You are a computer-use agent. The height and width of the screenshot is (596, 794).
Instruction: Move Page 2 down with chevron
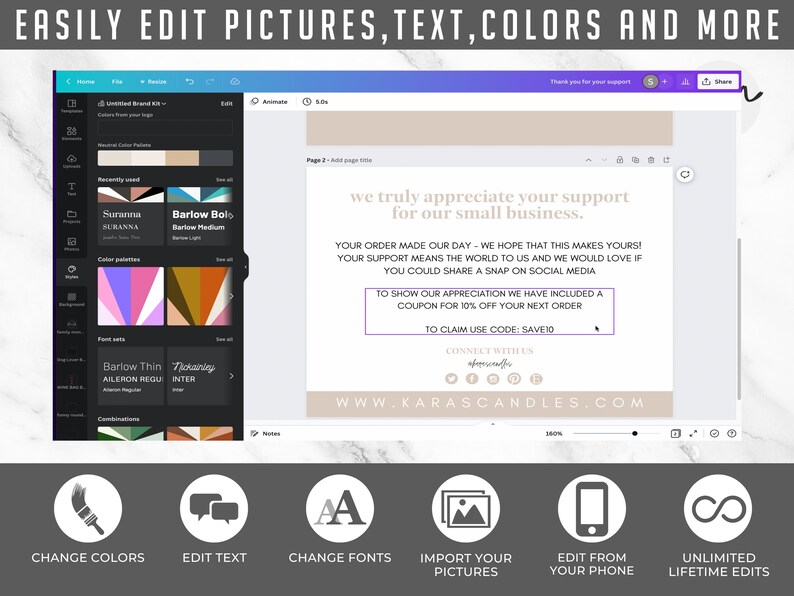tap(604, 160)
